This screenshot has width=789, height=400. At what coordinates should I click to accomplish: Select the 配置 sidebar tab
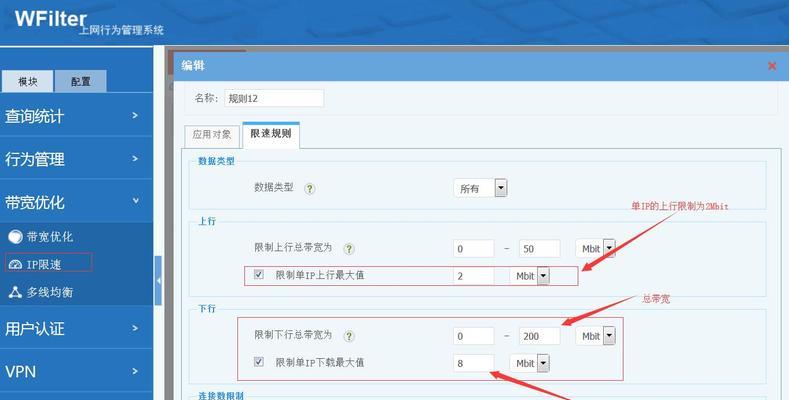click(81, 81)
